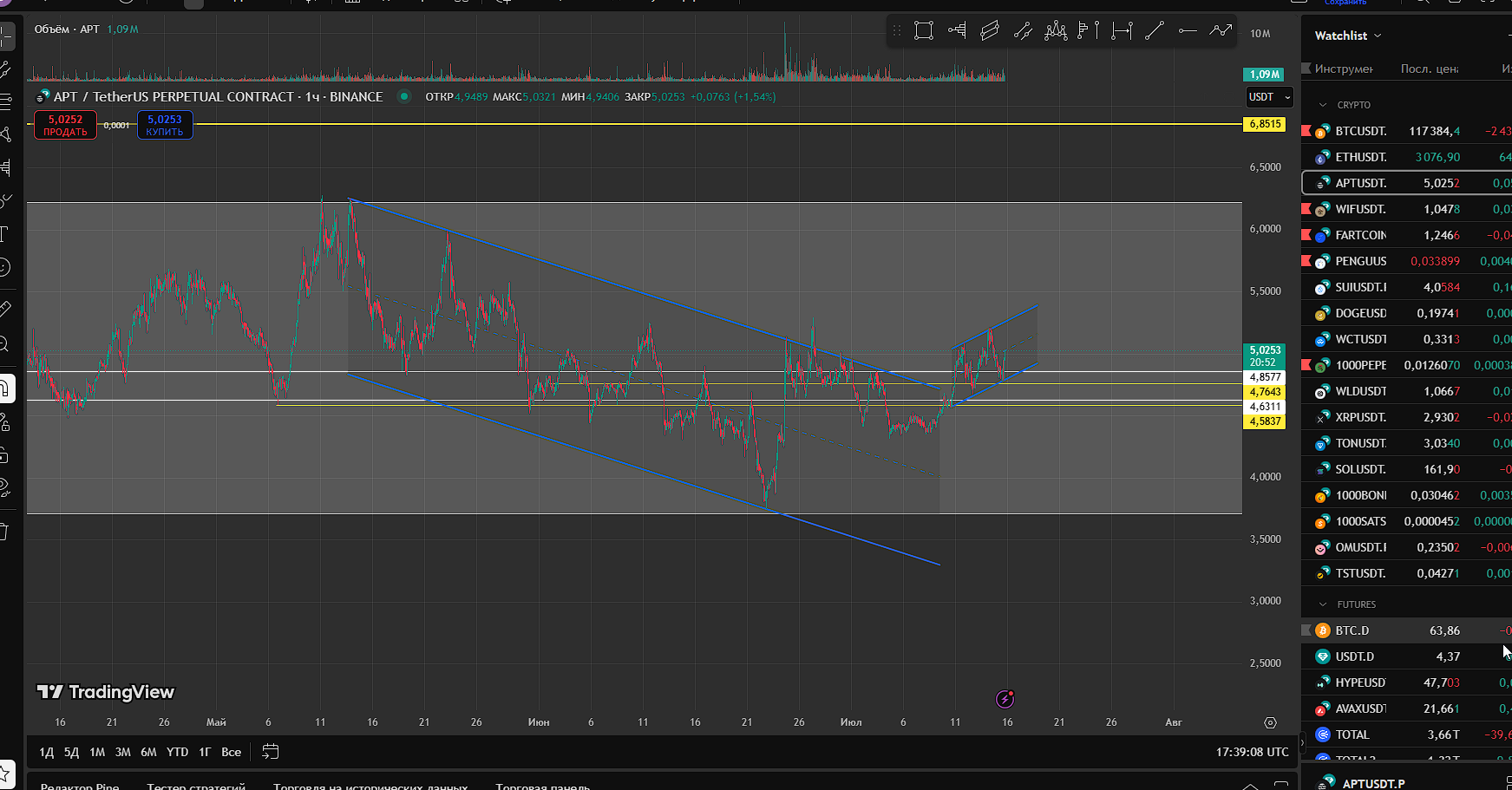
Task: Select the zoom in tool
Action: click(x=6, y=344)
